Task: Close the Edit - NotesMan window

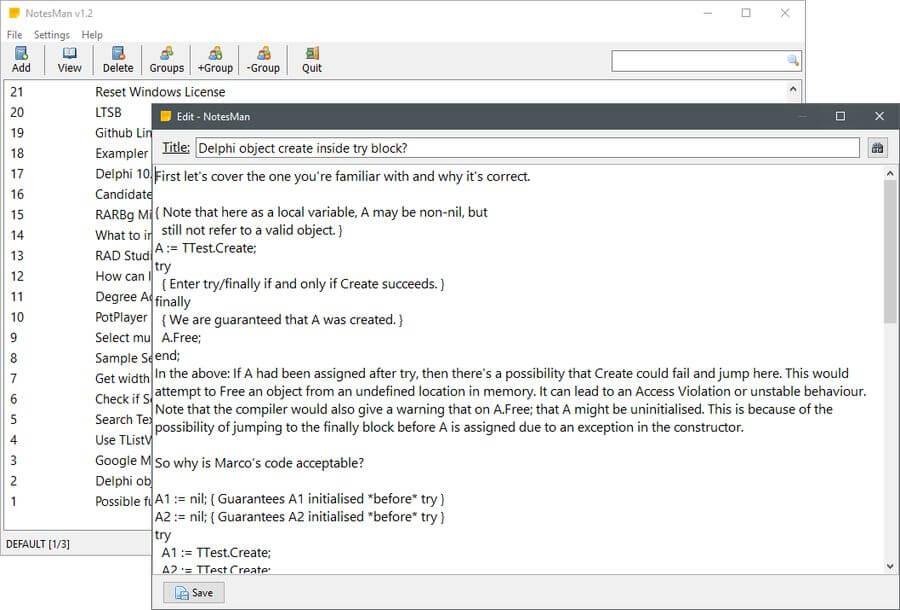Action: (x=879, y=116)
